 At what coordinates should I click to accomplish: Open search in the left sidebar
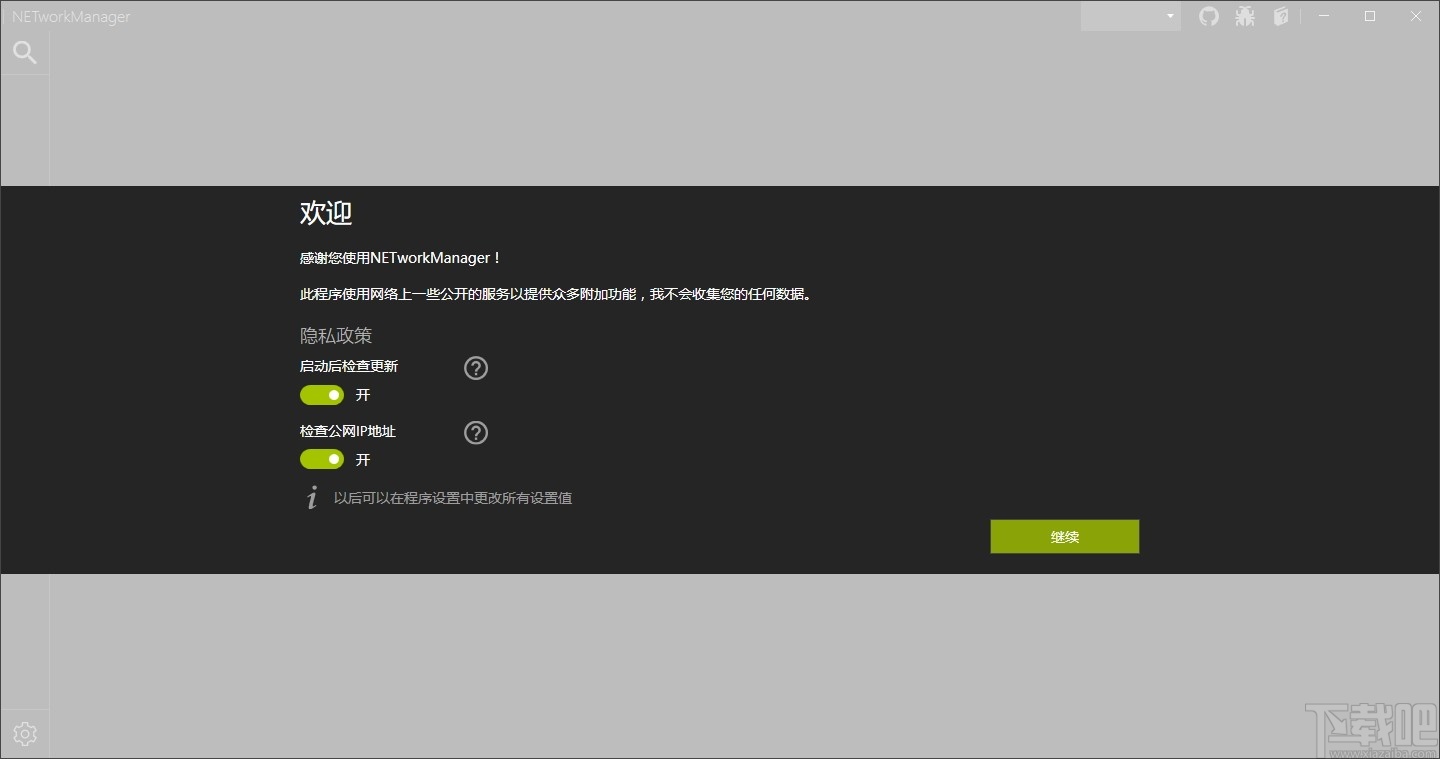point(24,51)
